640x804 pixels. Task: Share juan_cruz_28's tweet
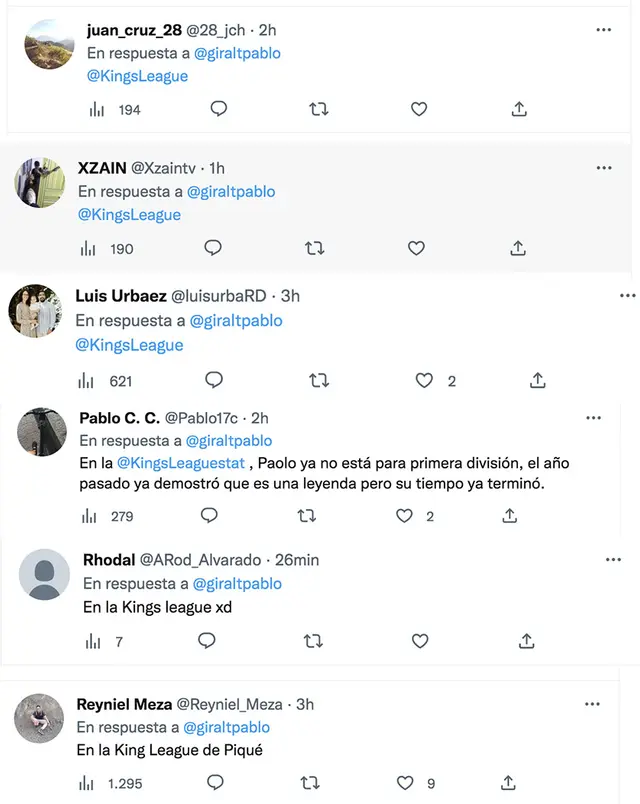tap(519, 109)
